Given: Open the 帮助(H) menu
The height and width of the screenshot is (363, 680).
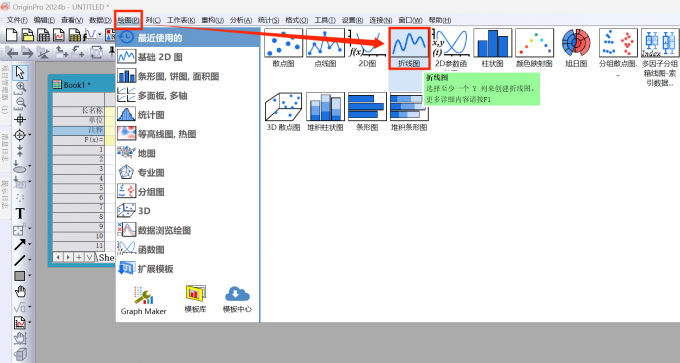Looking at the screenshot, I should [x=440, y=20].
